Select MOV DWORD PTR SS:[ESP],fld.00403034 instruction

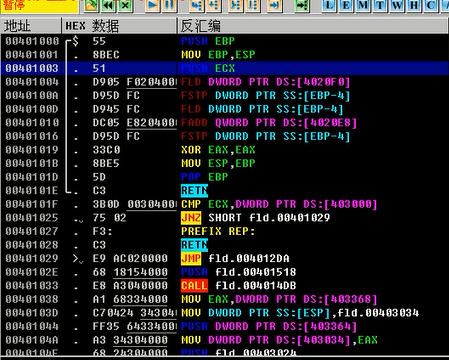coord(300,313)
